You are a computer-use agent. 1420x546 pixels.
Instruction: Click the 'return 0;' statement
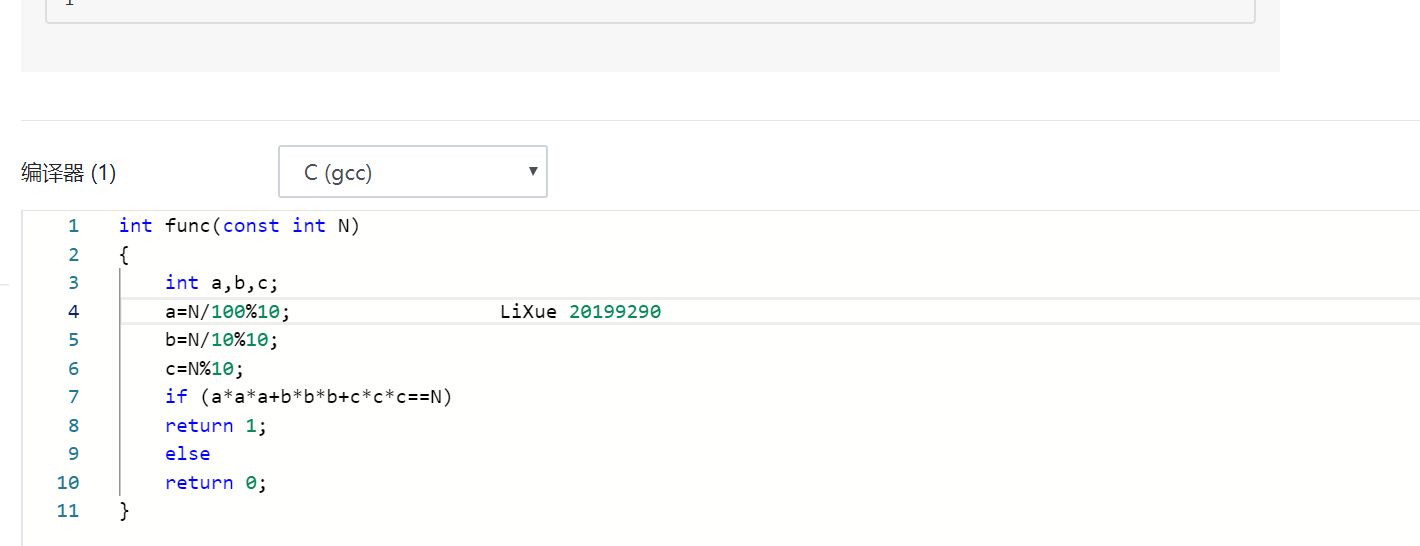click(216, 483)
